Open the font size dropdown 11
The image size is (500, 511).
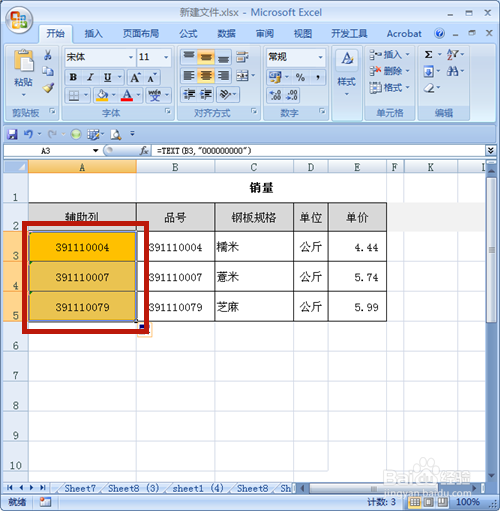coord(166,57)
